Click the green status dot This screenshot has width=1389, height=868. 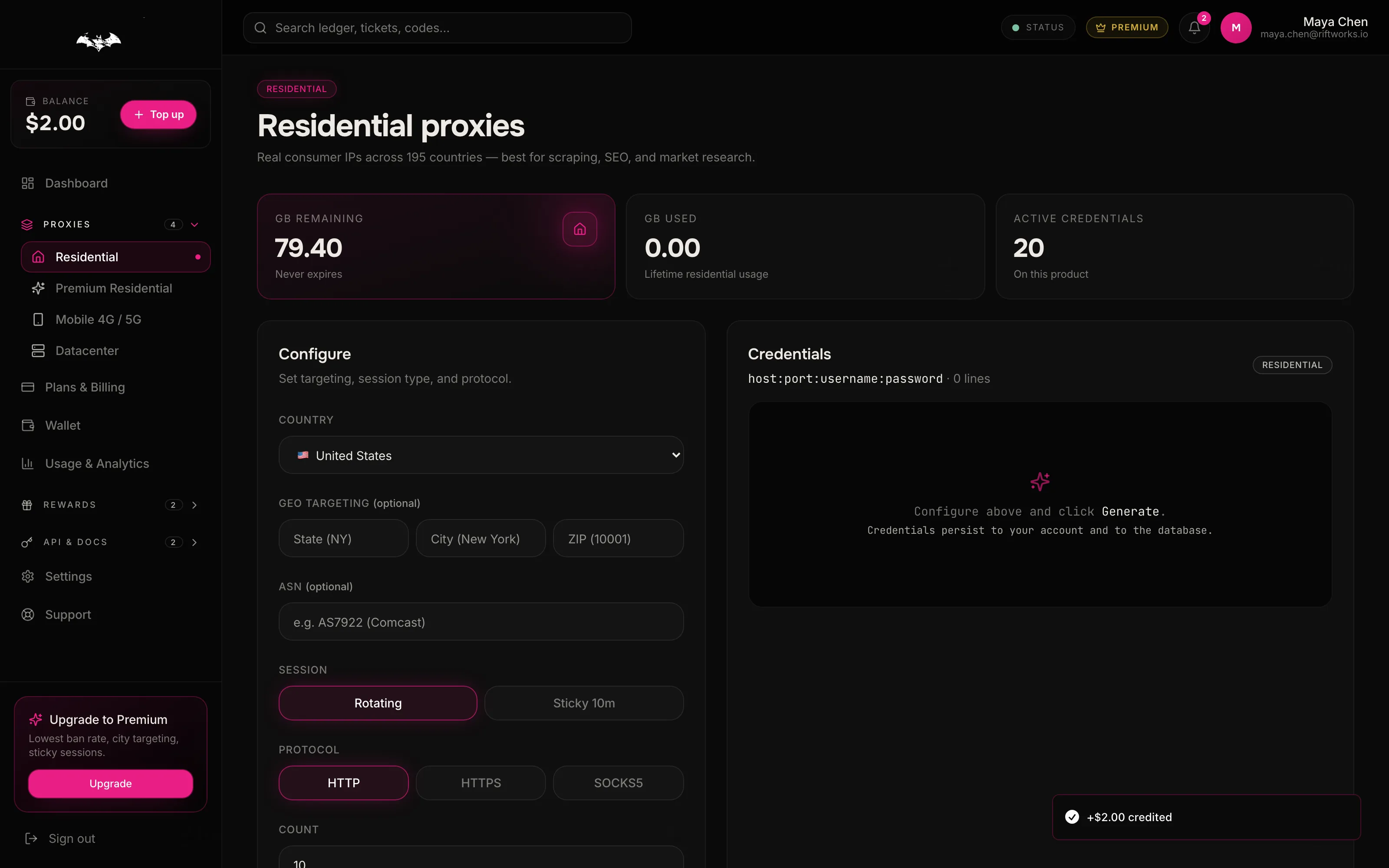click(1015, 27)
